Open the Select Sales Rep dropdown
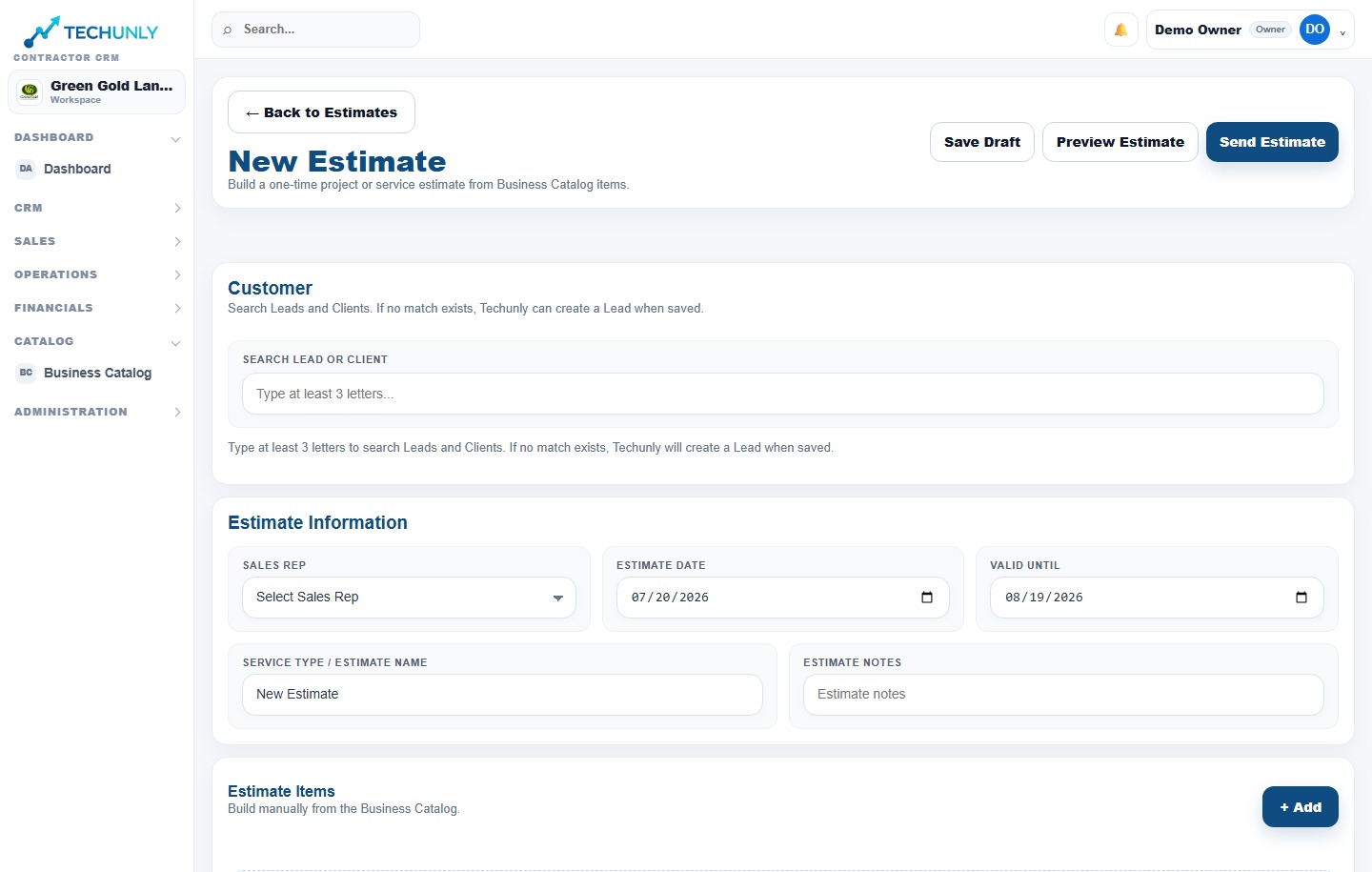 pyautogui.click(x=409, y=598)
